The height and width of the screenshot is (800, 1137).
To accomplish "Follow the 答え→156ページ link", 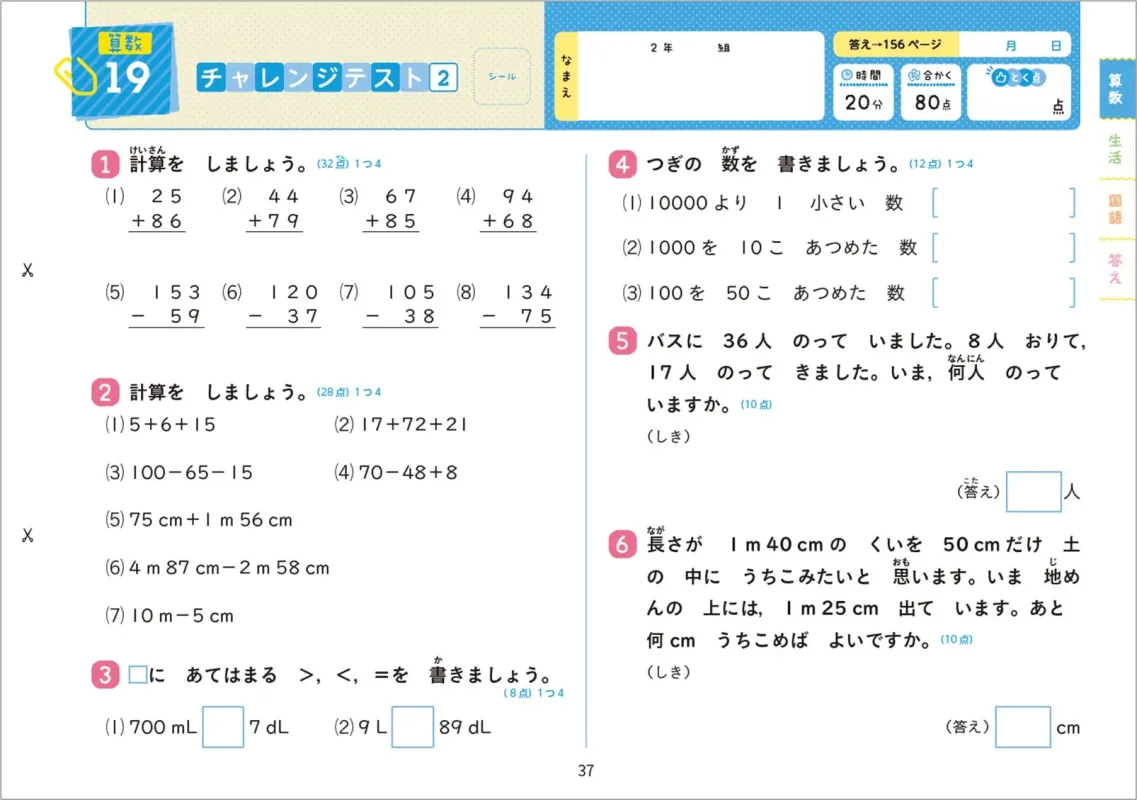I will click(897, 44).
